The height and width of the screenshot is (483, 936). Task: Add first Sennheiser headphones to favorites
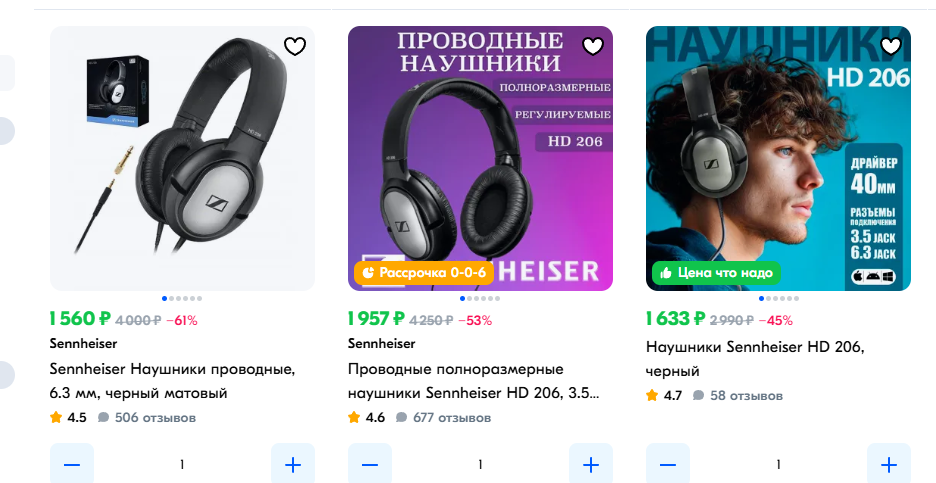click(294, 46)
